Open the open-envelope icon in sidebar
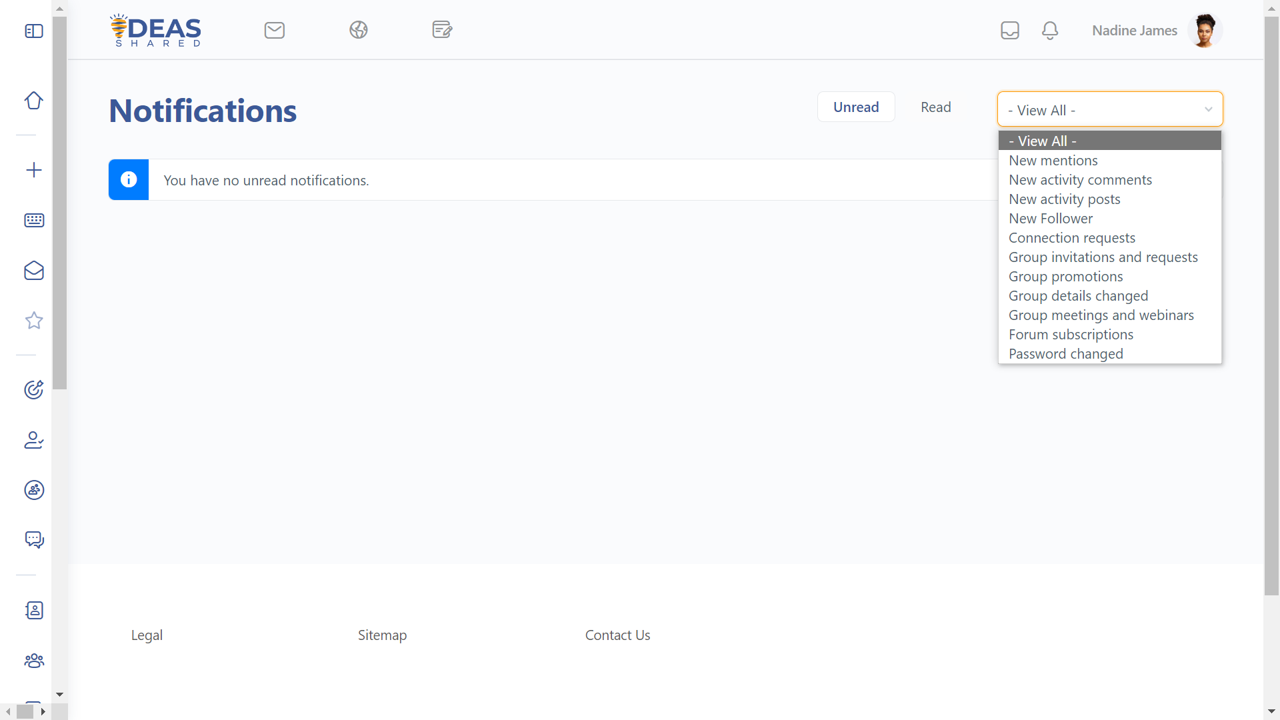 click(34, 270)
